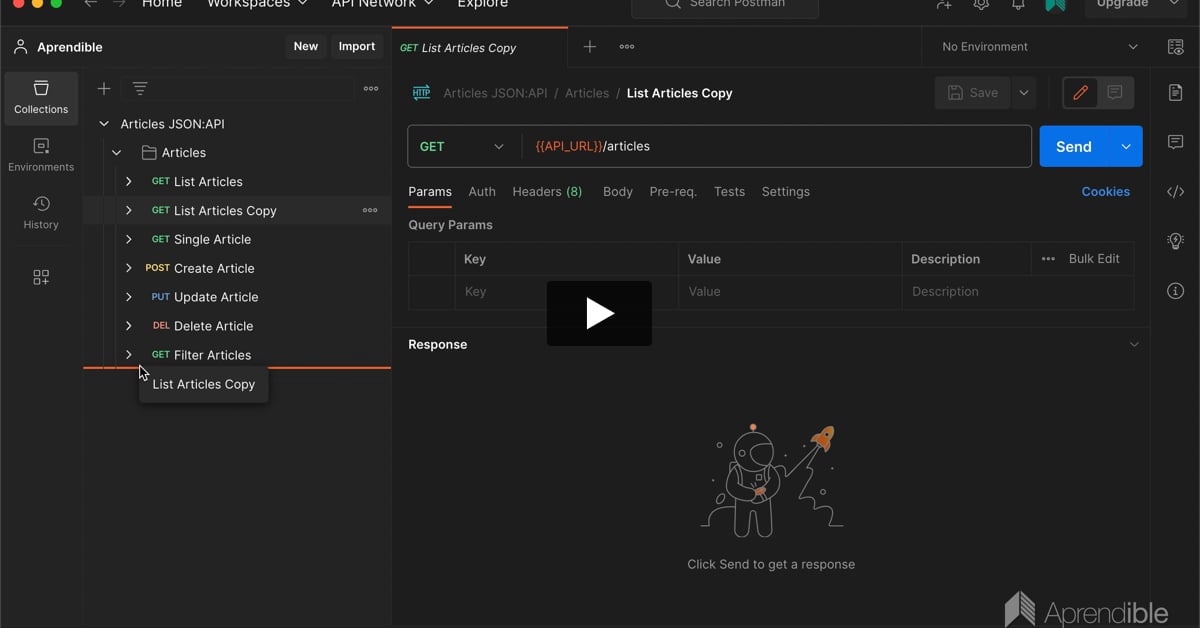Open the Environments sidebar panel
Viewport: 1200px width, 628px height.
41,155
